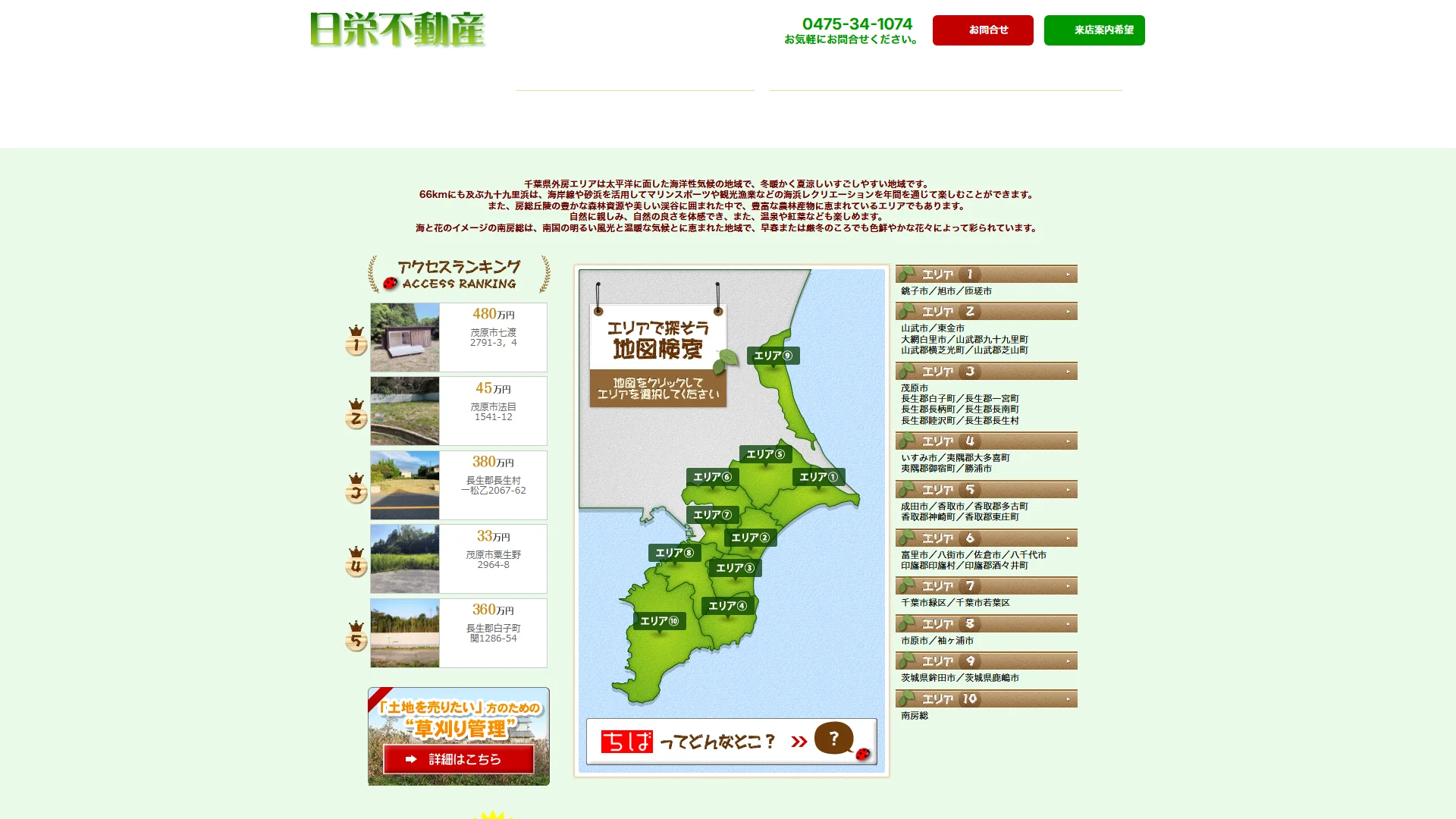The width and height of the screenshot is (1456, 819).
Task: Open the エリア 4 list header
Action: pyautogui.click(x=986, y=441)
